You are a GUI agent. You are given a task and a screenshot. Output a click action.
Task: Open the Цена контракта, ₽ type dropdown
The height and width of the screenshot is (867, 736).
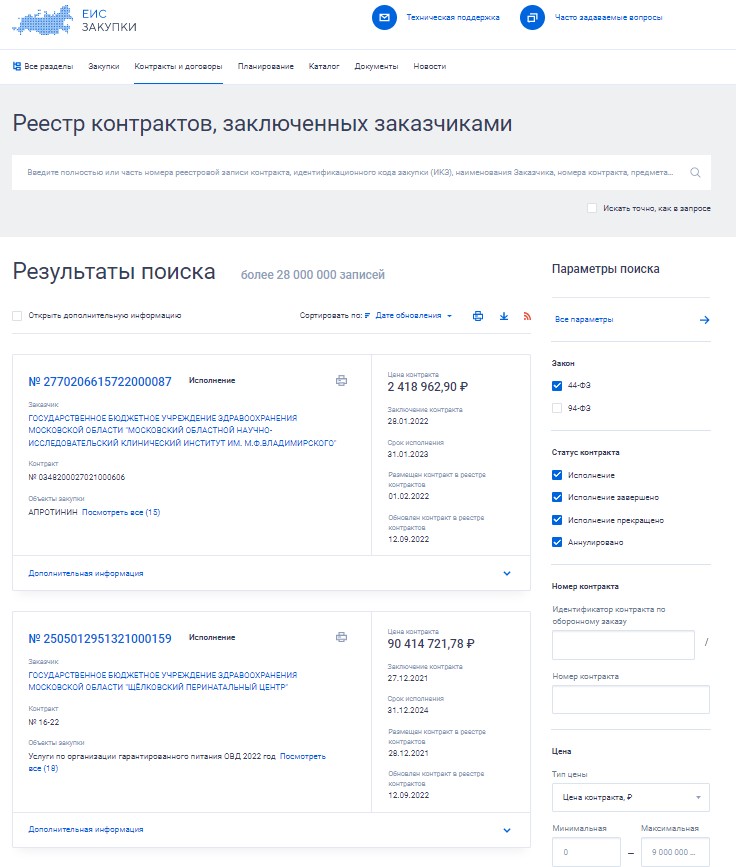click(x=630, y=797)
